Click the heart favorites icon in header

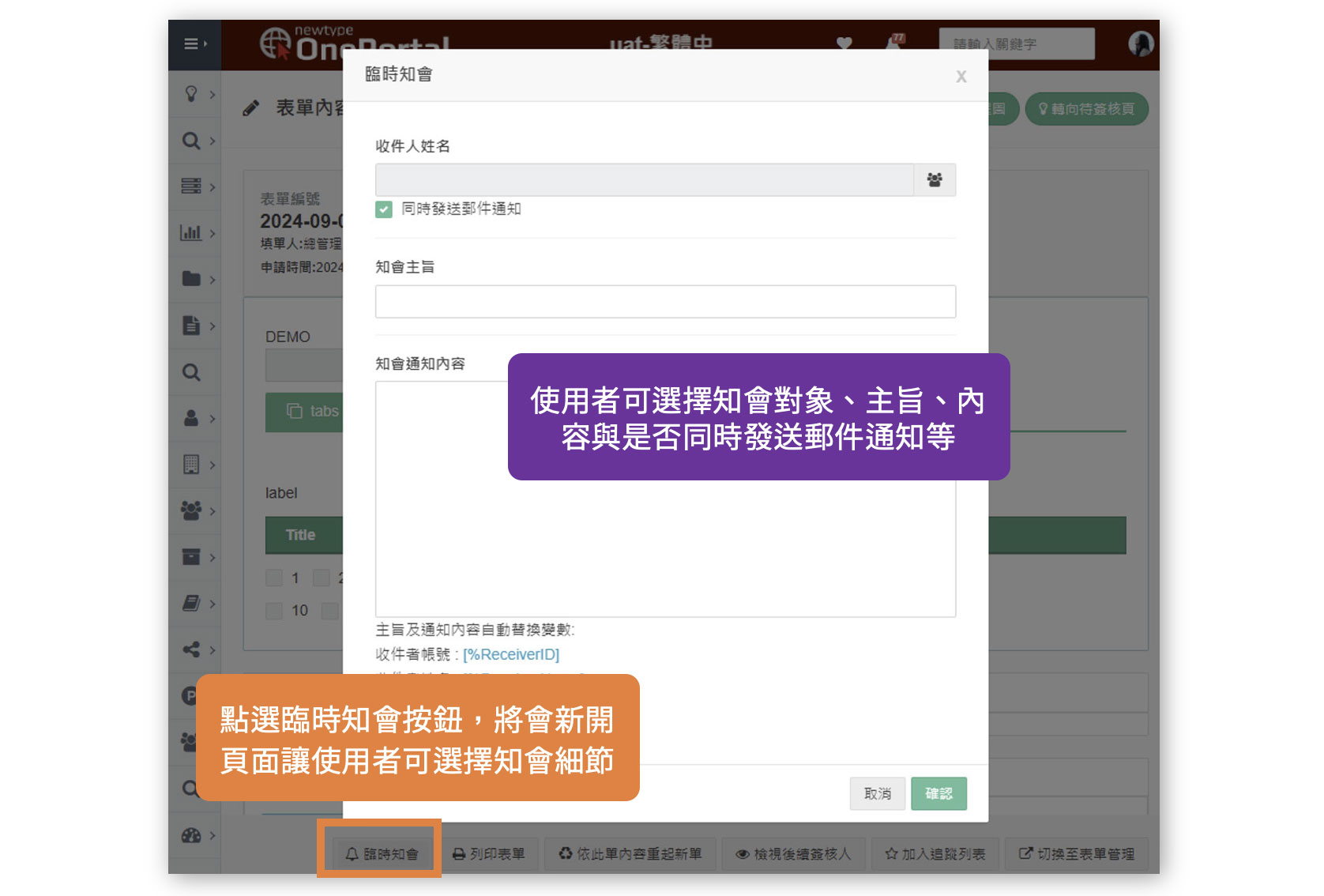click(x=844, y=44)
